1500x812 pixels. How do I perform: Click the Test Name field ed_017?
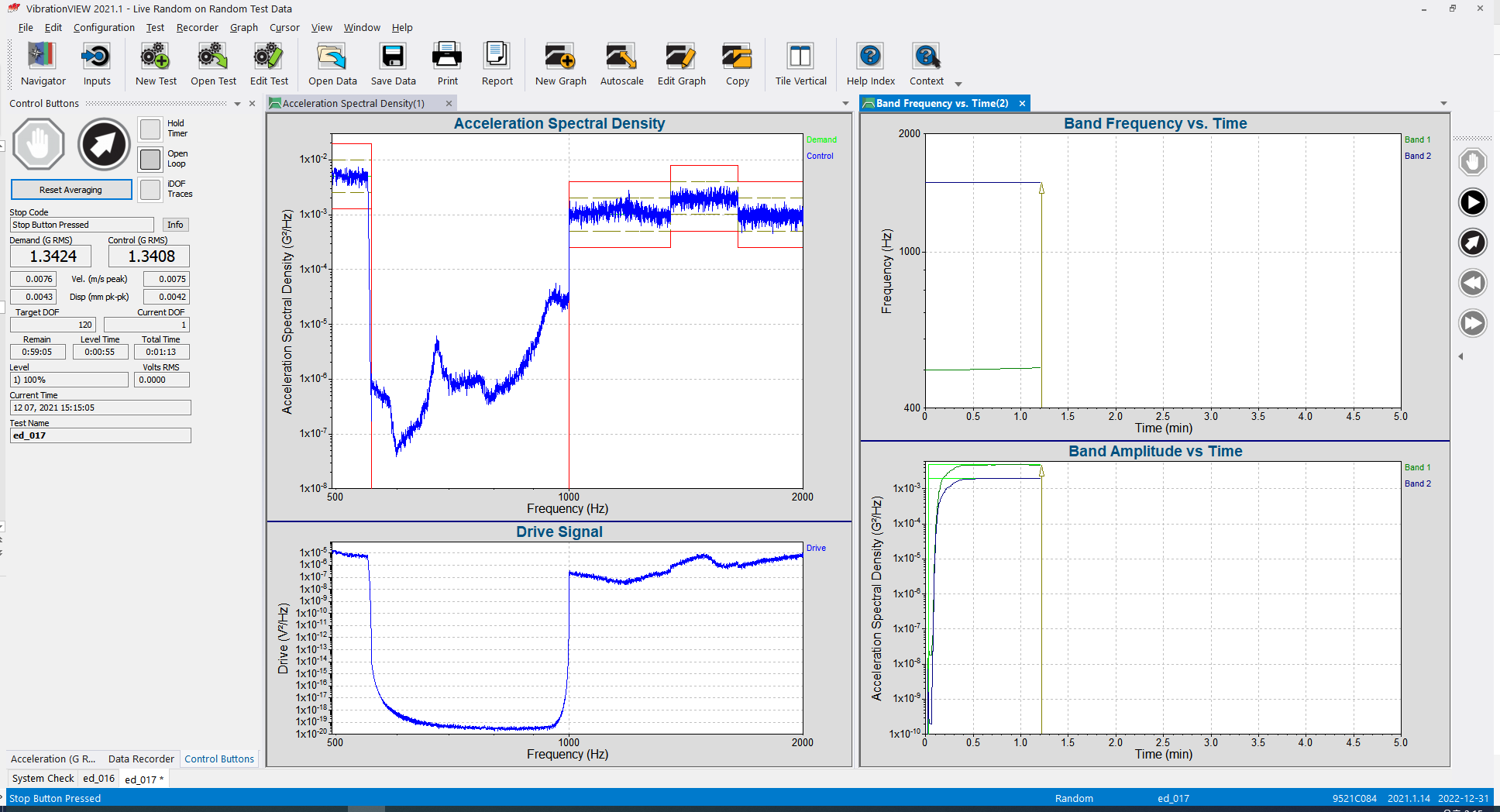100,435
